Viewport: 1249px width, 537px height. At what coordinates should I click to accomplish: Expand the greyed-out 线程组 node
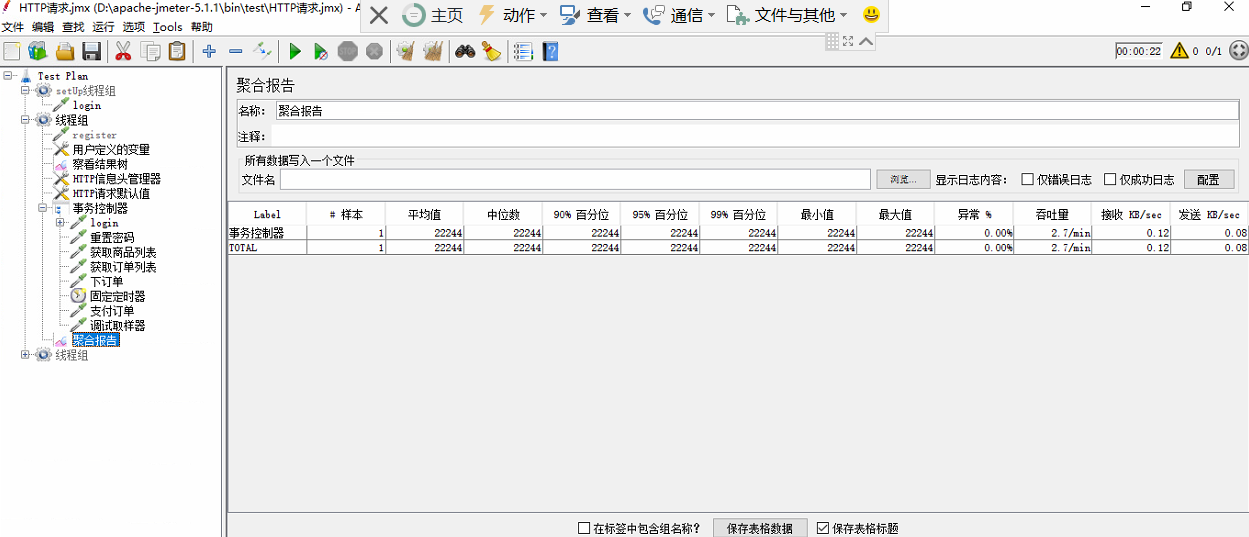(25, 355)
